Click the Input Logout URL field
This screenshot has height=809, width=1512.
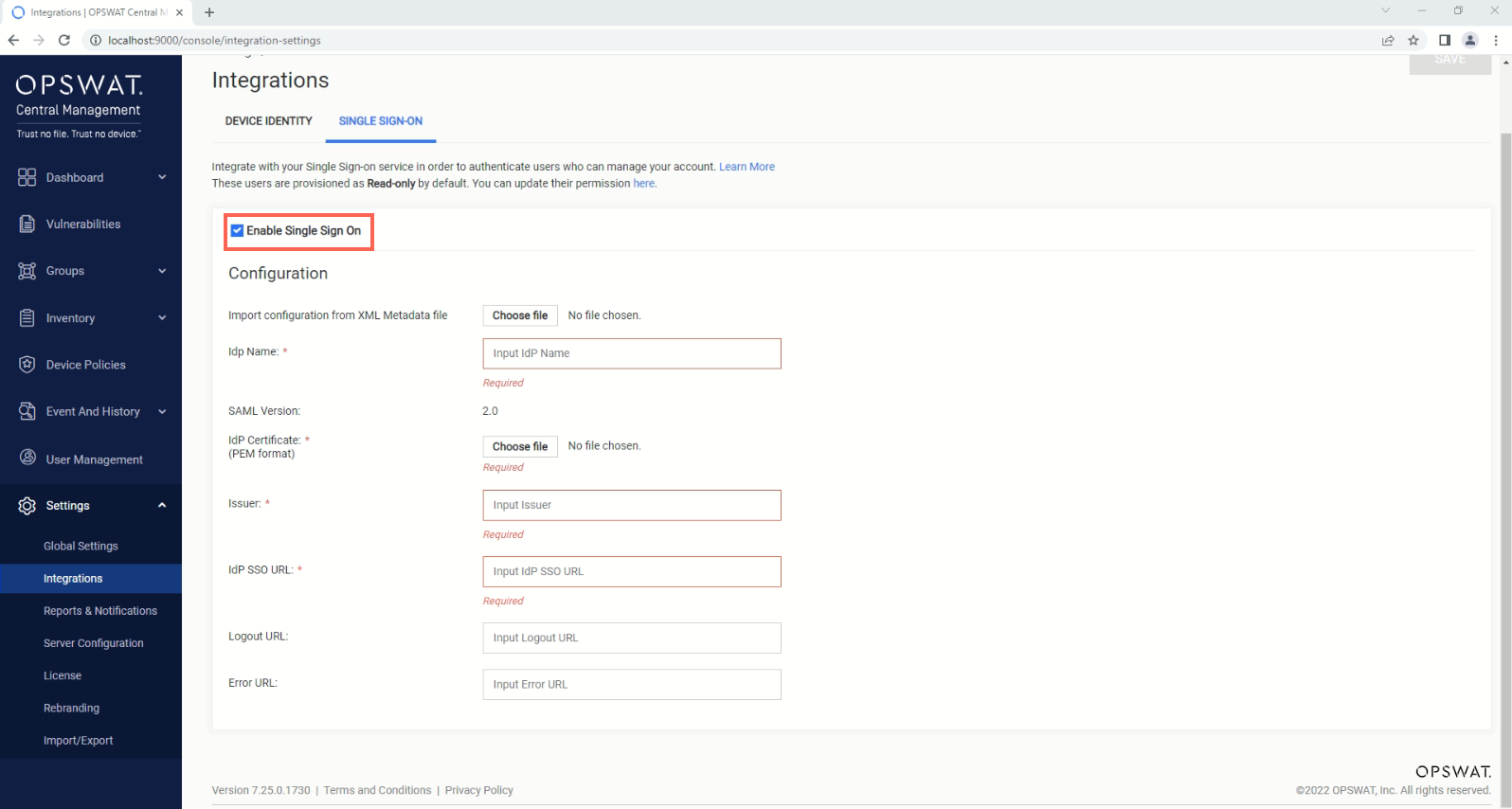pos(632,638)
